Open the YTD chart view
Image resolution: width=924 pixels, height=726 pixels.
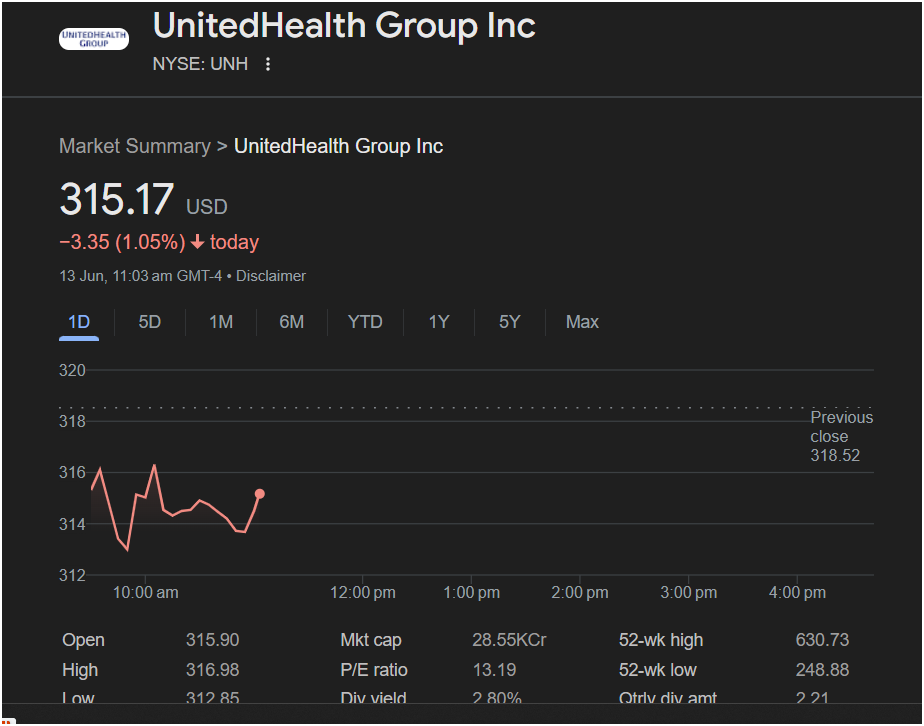[x=365, y=322]
